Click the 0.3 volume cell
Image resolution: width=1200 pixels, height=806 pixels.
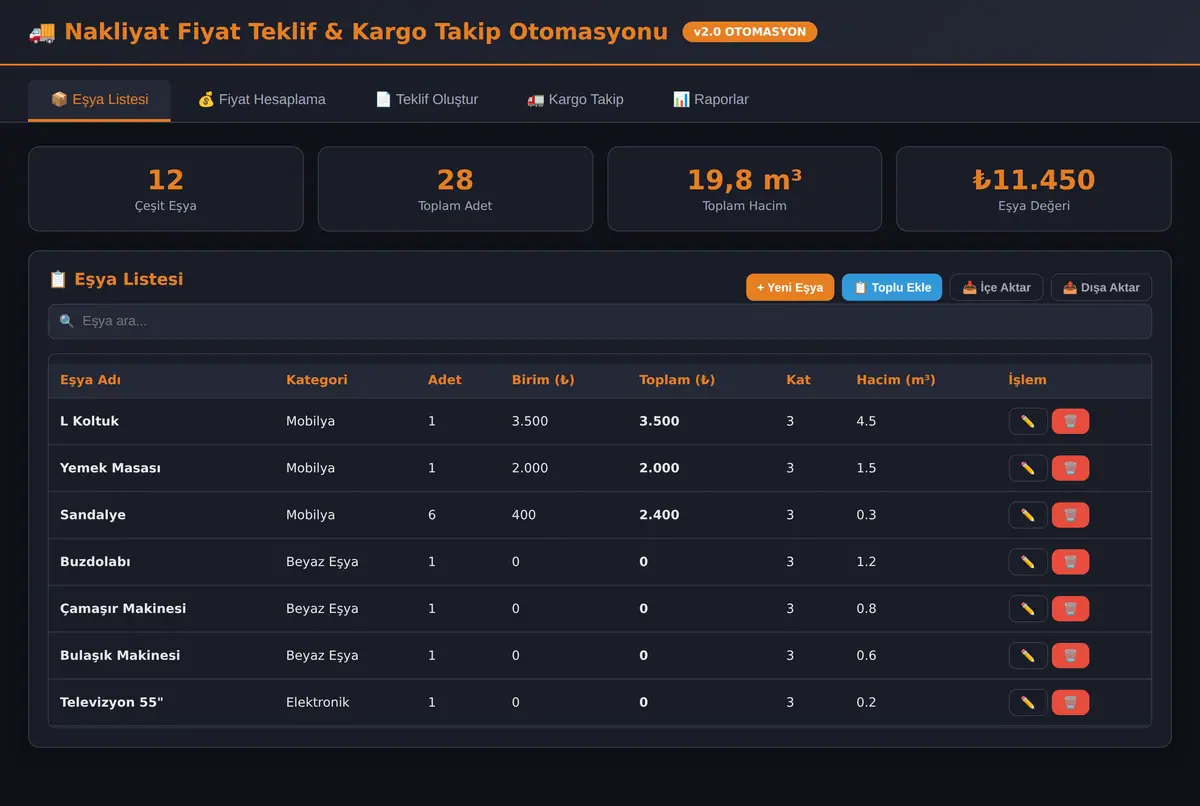866,515
